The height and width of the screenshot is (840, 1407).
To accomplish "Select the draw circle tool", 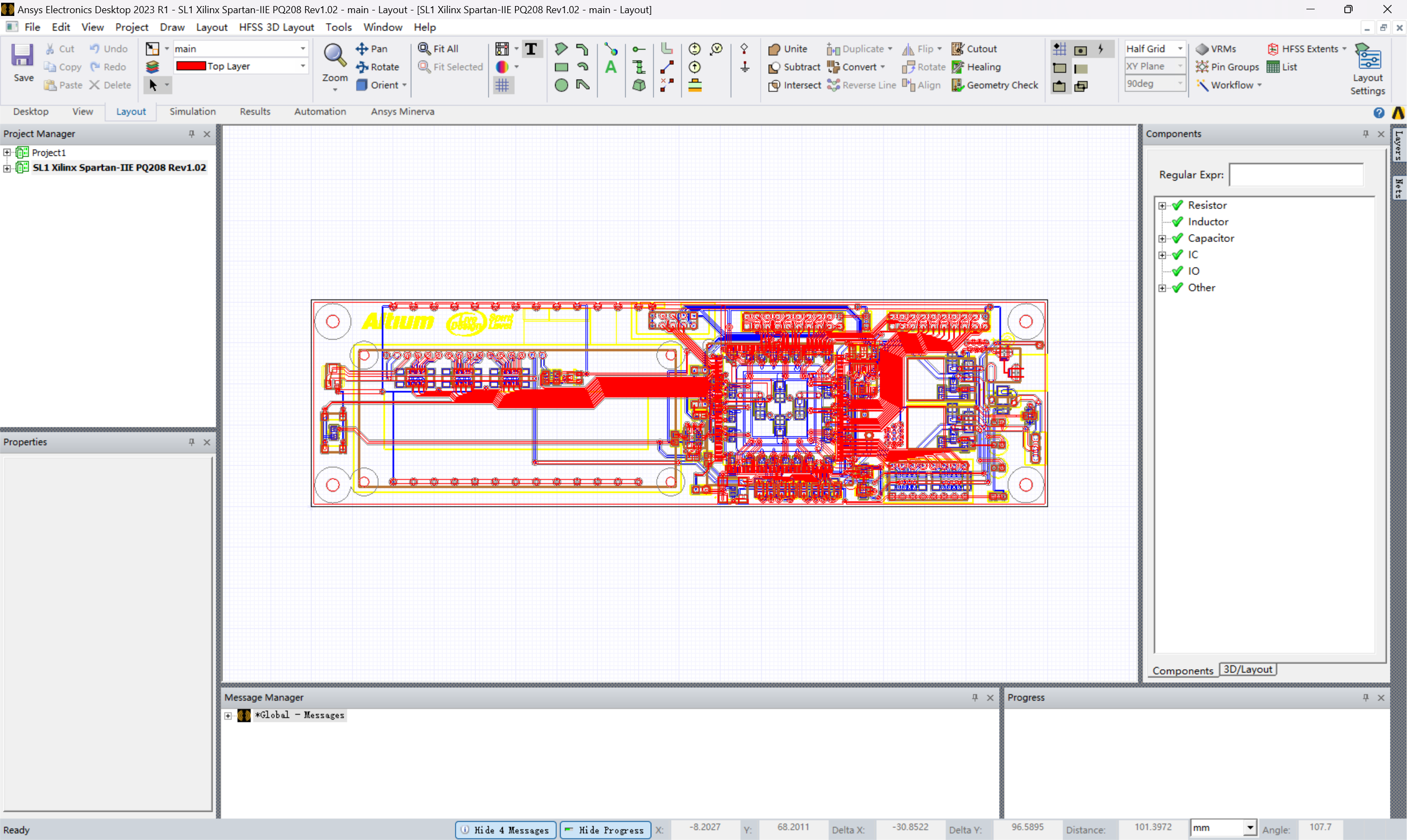I will coord(561,86).
